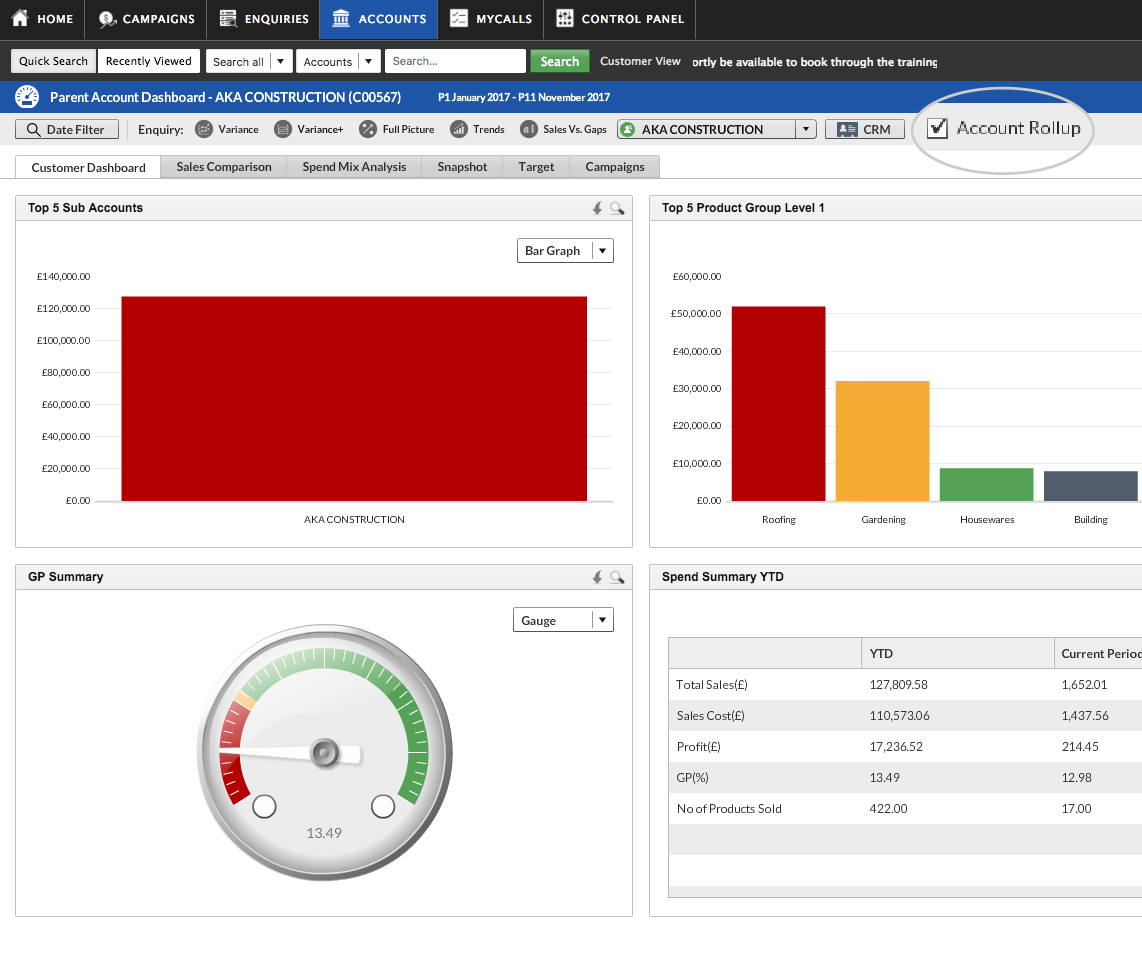Click the orange Gardening bar
Viewport: 1142px width, 975px height.
point(883,441)
